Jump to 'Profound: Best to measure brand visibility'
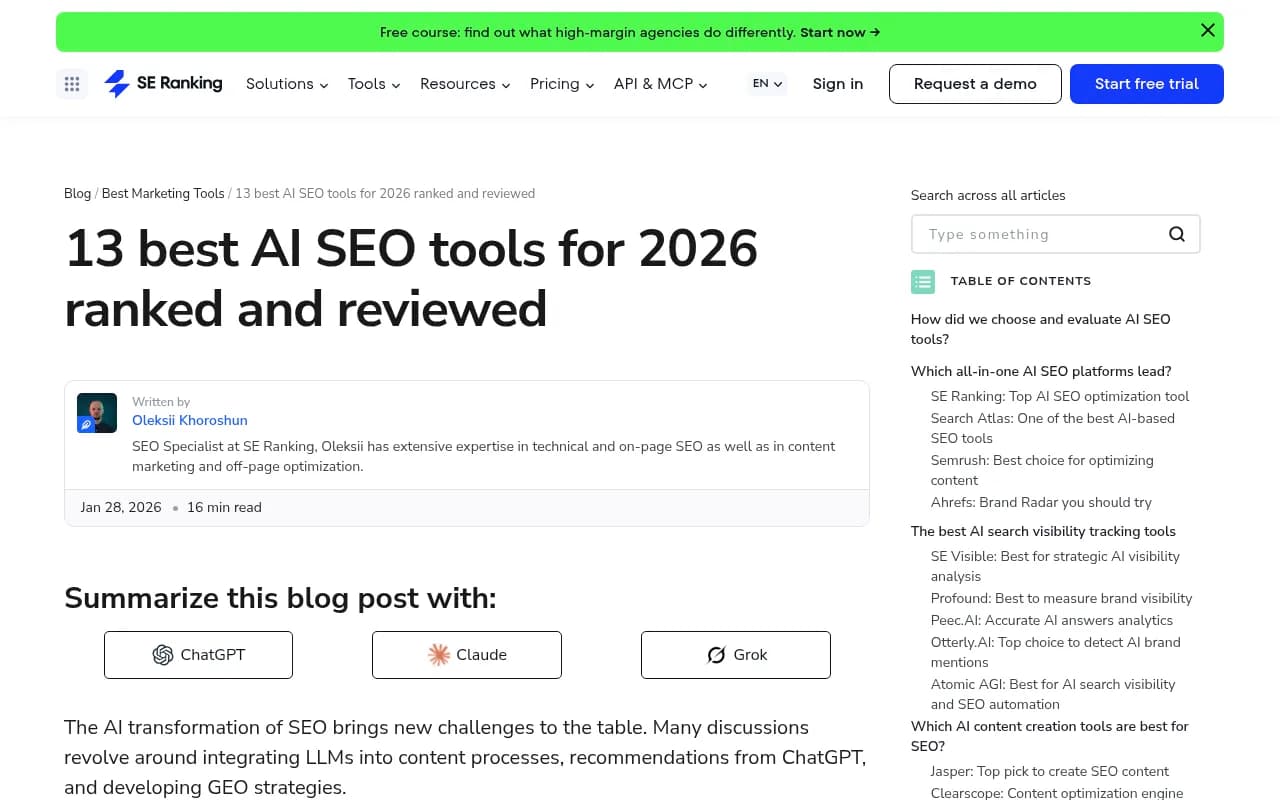Image resolution: width=1280 pixels, height=800 pixels. (x=1062, y=598)
